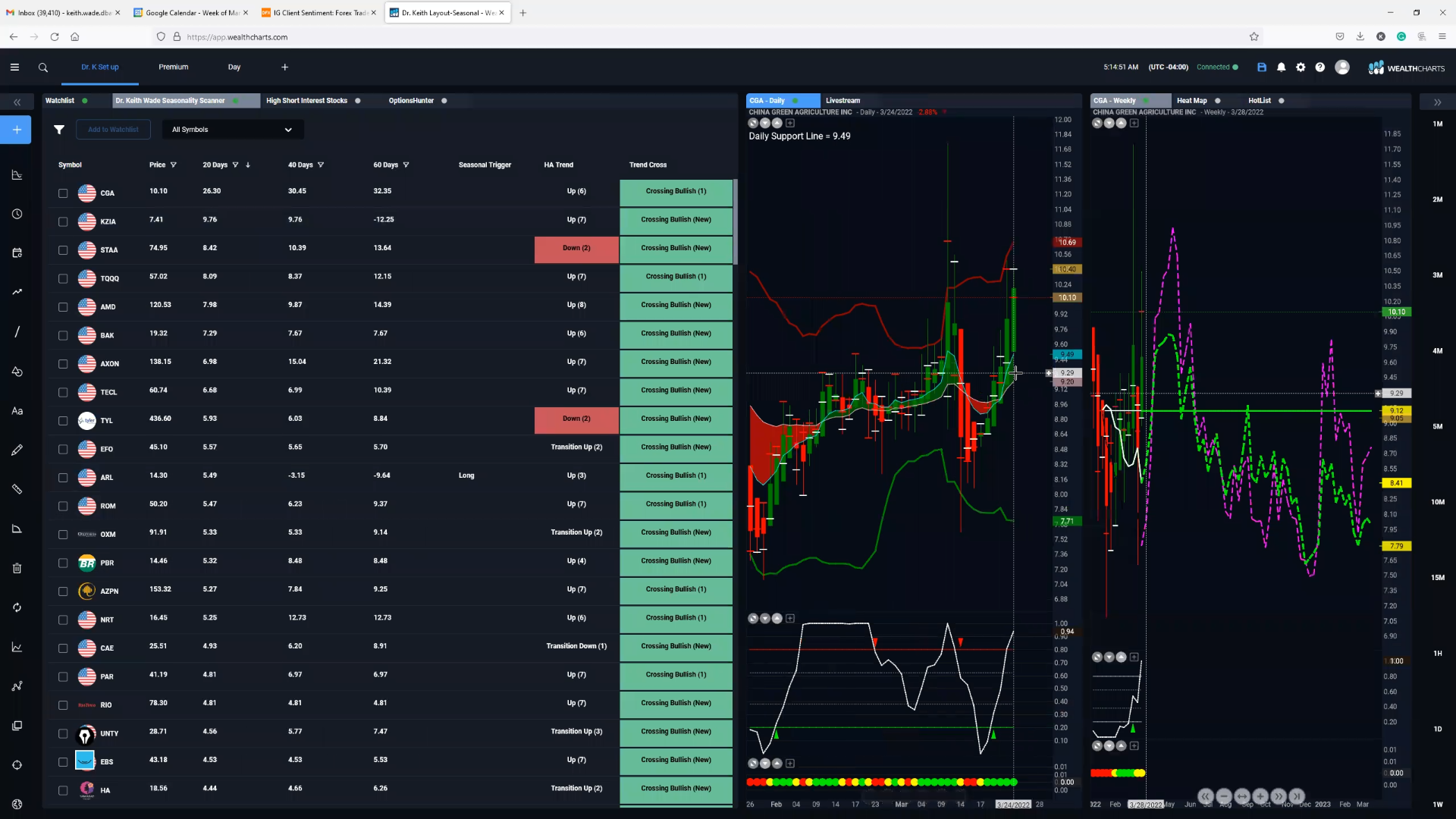Open the calendar tool in sidebar
Screen dimensions: 1456x819
coord(17,253)
